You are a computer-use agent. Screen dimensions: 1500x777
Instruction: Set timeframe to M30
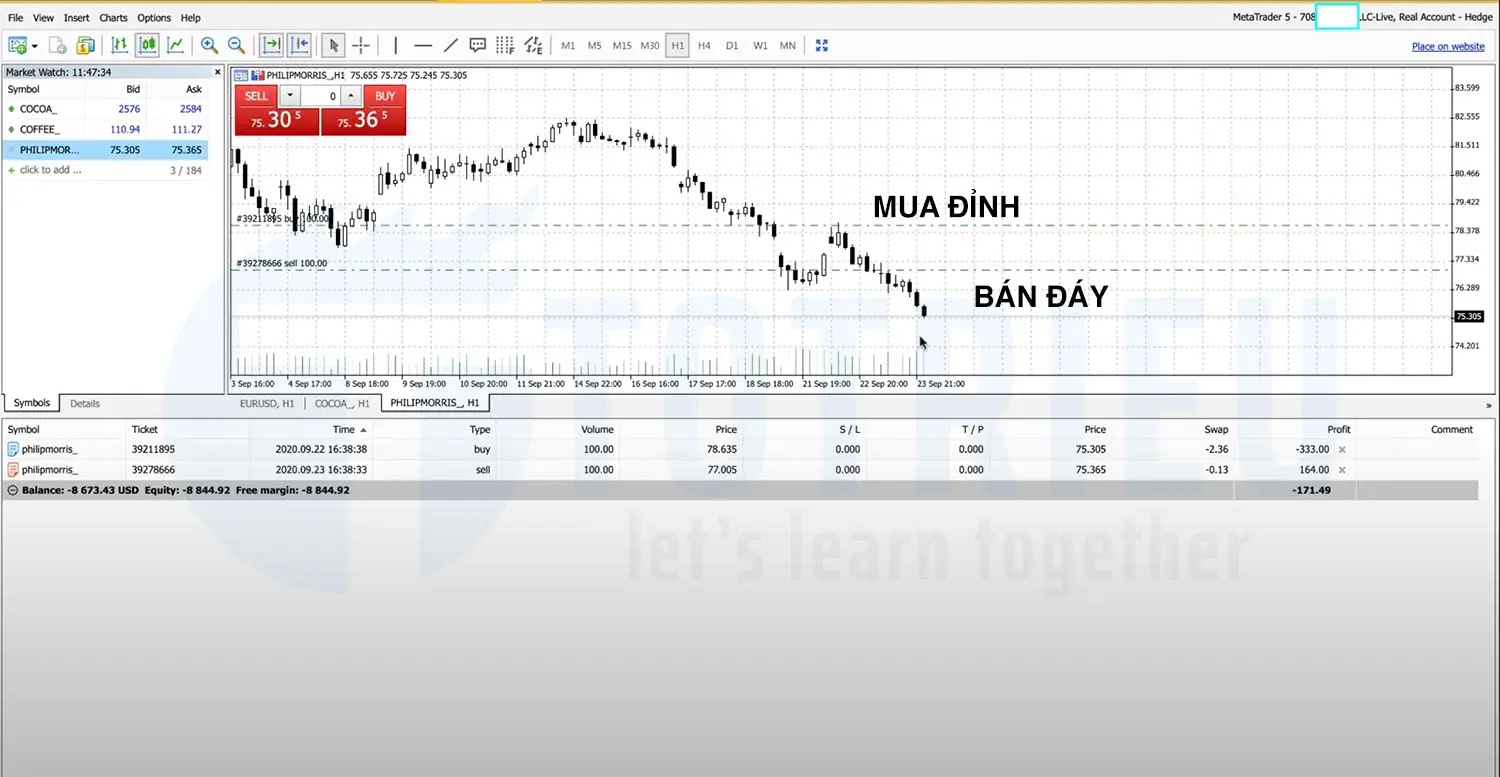click(650, 46)
